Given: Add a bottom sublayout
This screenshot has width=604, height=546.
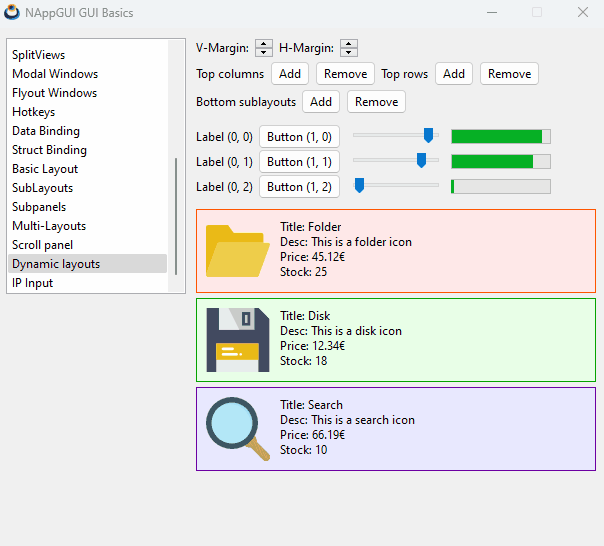Looking at the screenshot, I should point(321,102).
